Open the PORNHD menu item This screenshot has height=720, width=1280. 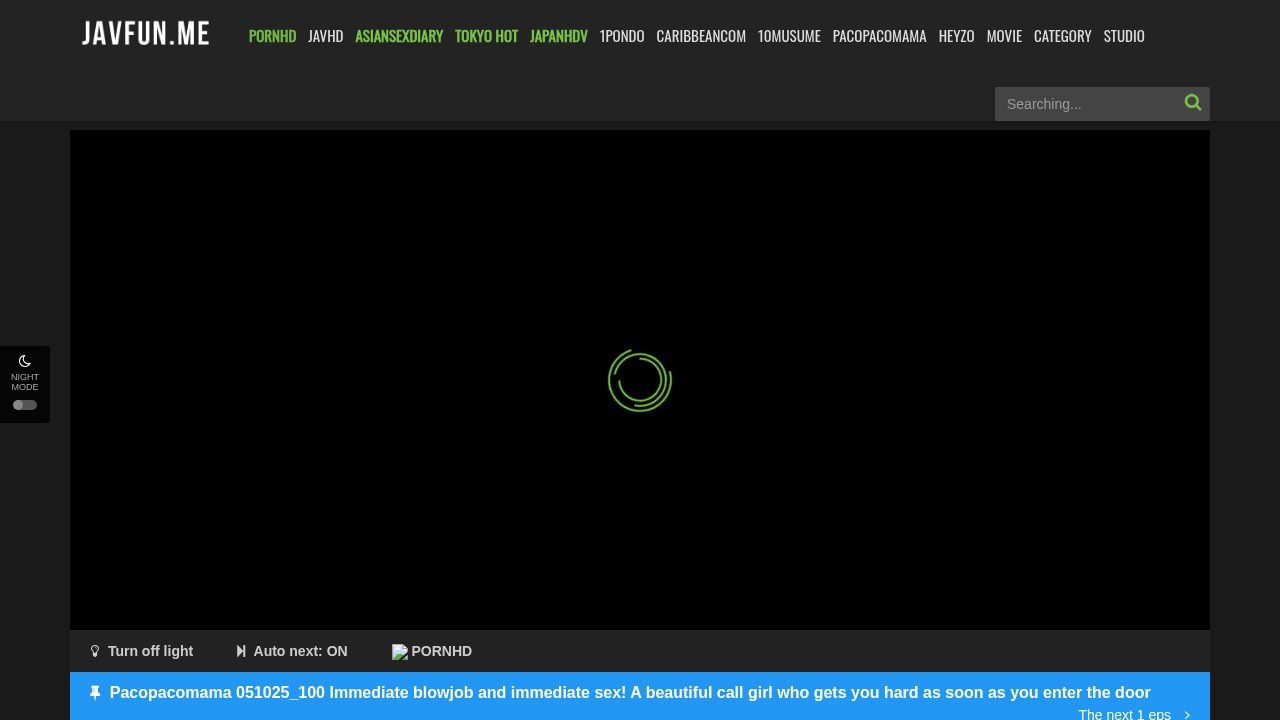(272, 36)
